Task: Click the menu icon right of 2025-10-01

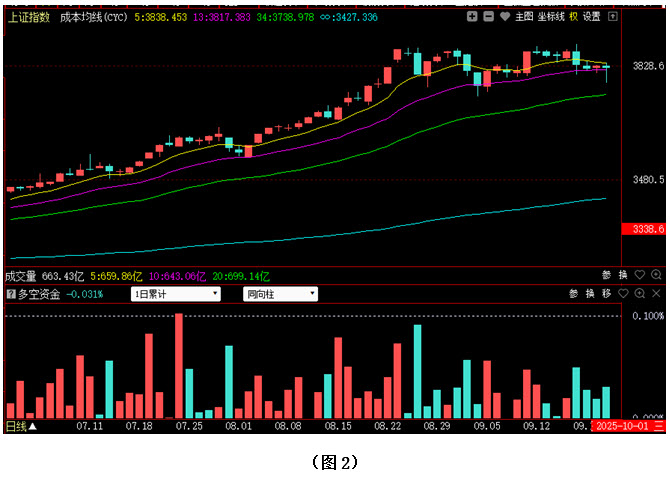Action: pyautogui.click(x=658, y=426)
